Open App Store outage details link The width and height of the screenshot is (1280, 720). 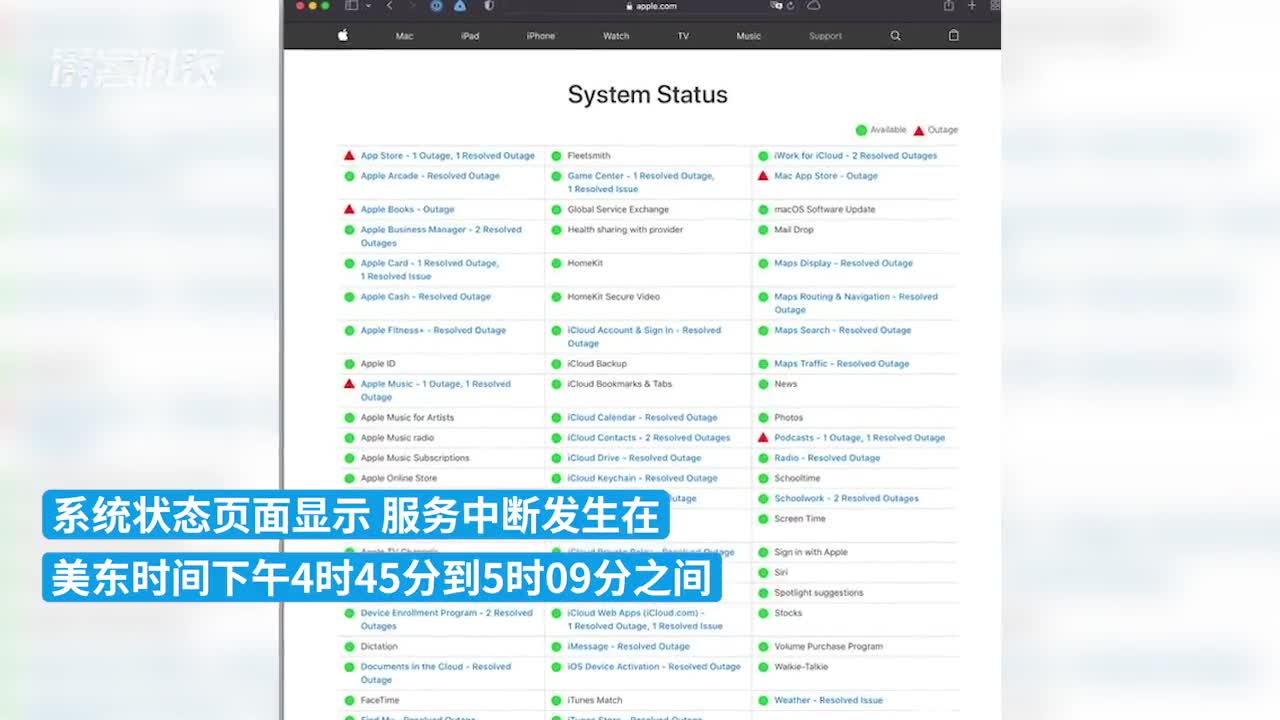[x=448, y=156]
